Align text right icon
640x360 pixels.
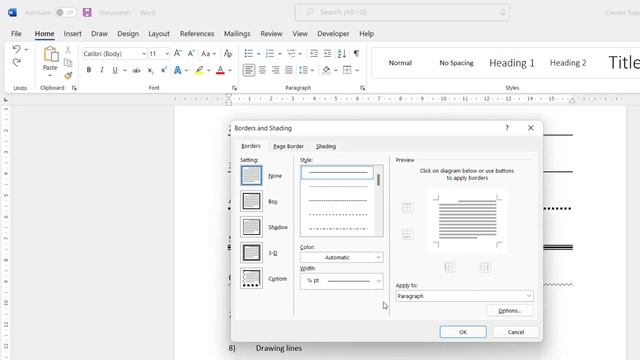coord(276,70)
